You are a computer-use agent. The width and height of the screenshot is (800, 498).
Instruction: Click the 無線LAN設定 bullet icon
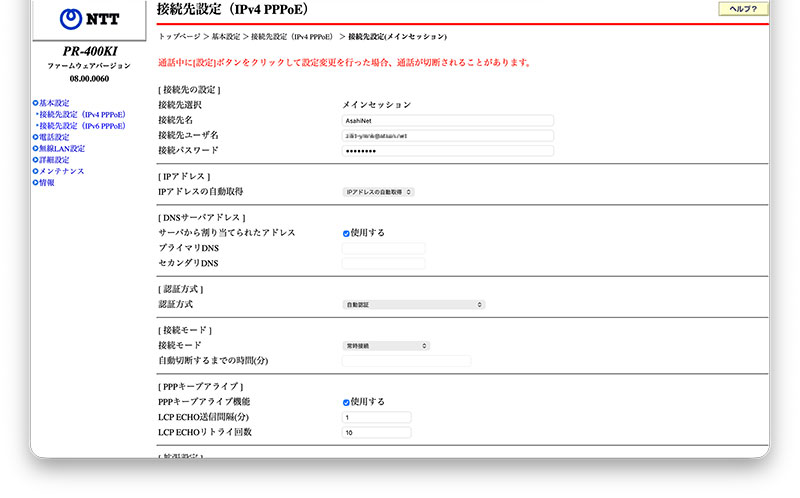(35, 149)
